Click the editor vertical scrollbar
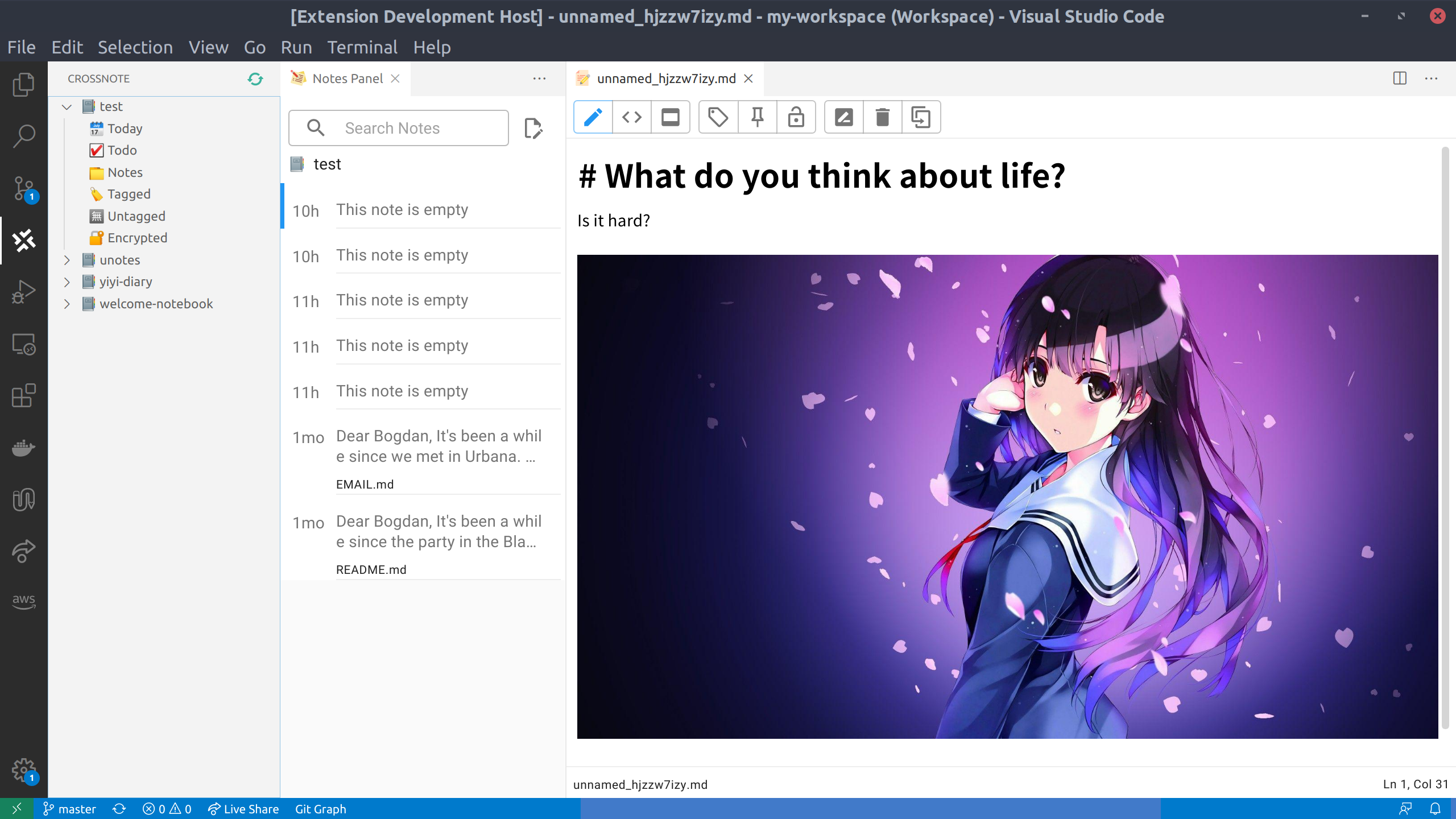This screenshot has width=1456, height=819. (x=1445, y=438)
